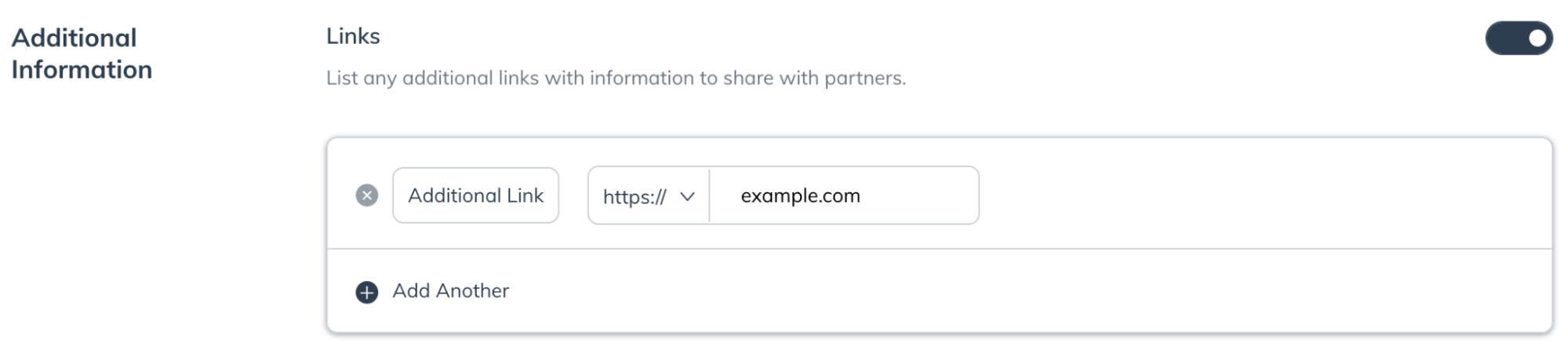Click the Additional Information section title

coord(82,53)
